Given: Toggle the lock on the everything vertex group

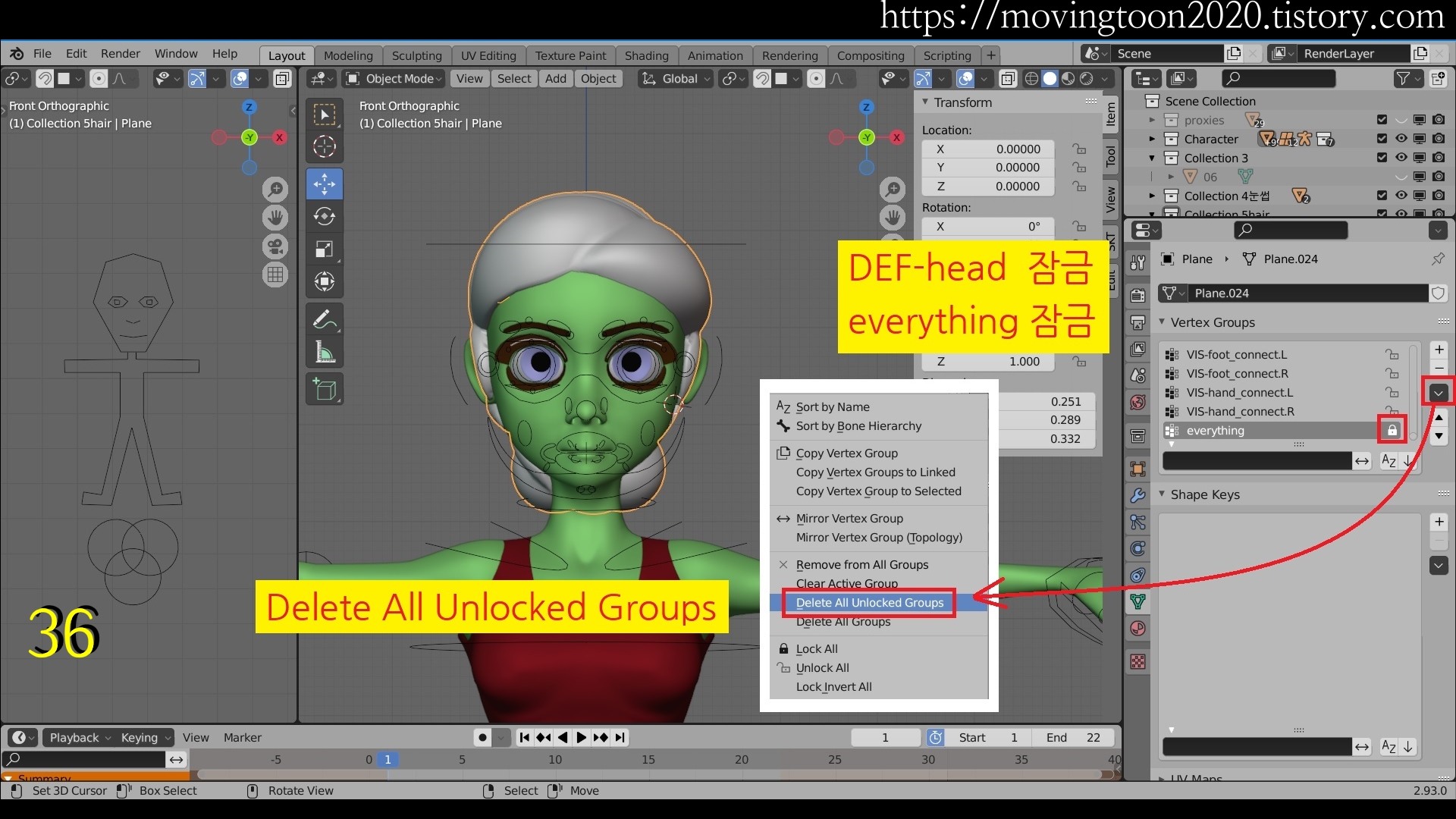Looking at the screenshot, I should click(x=1392, y=430).
